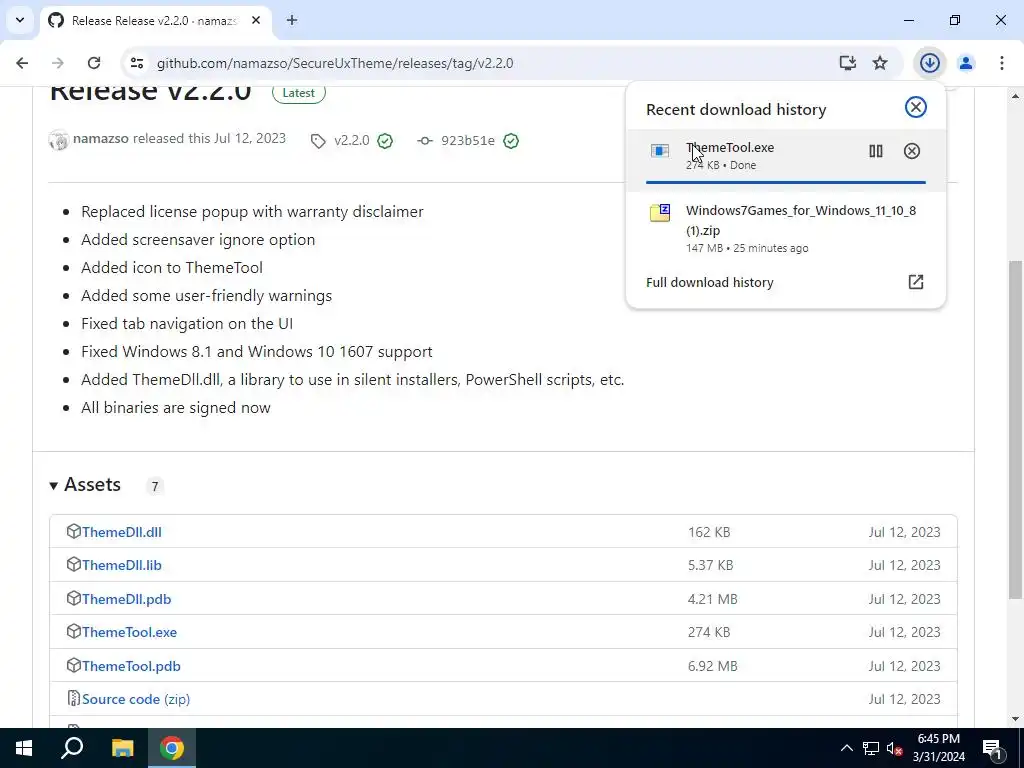Click Chrome icon in taskbar
The image size is (1024, 768).
(172, 748)
